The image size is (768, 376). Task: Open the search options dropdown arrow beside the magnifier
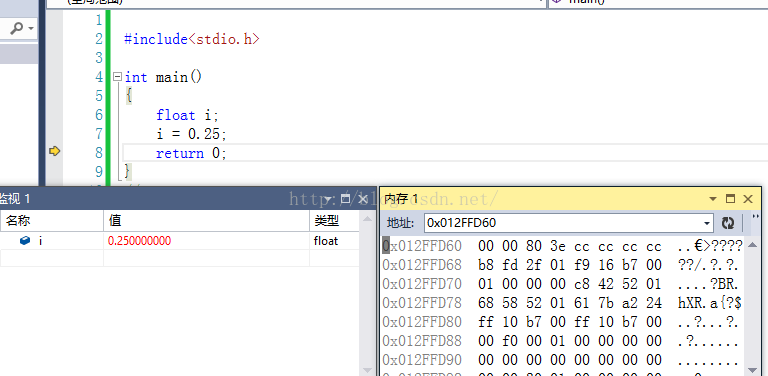point(31,29)
